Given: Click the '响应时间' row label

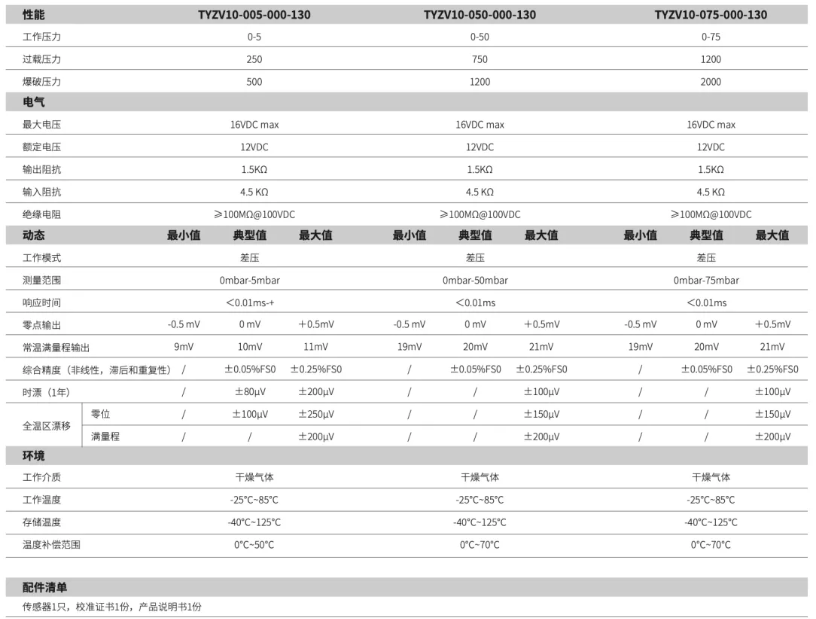Looking at the screenshot, I should pos(42,302).
